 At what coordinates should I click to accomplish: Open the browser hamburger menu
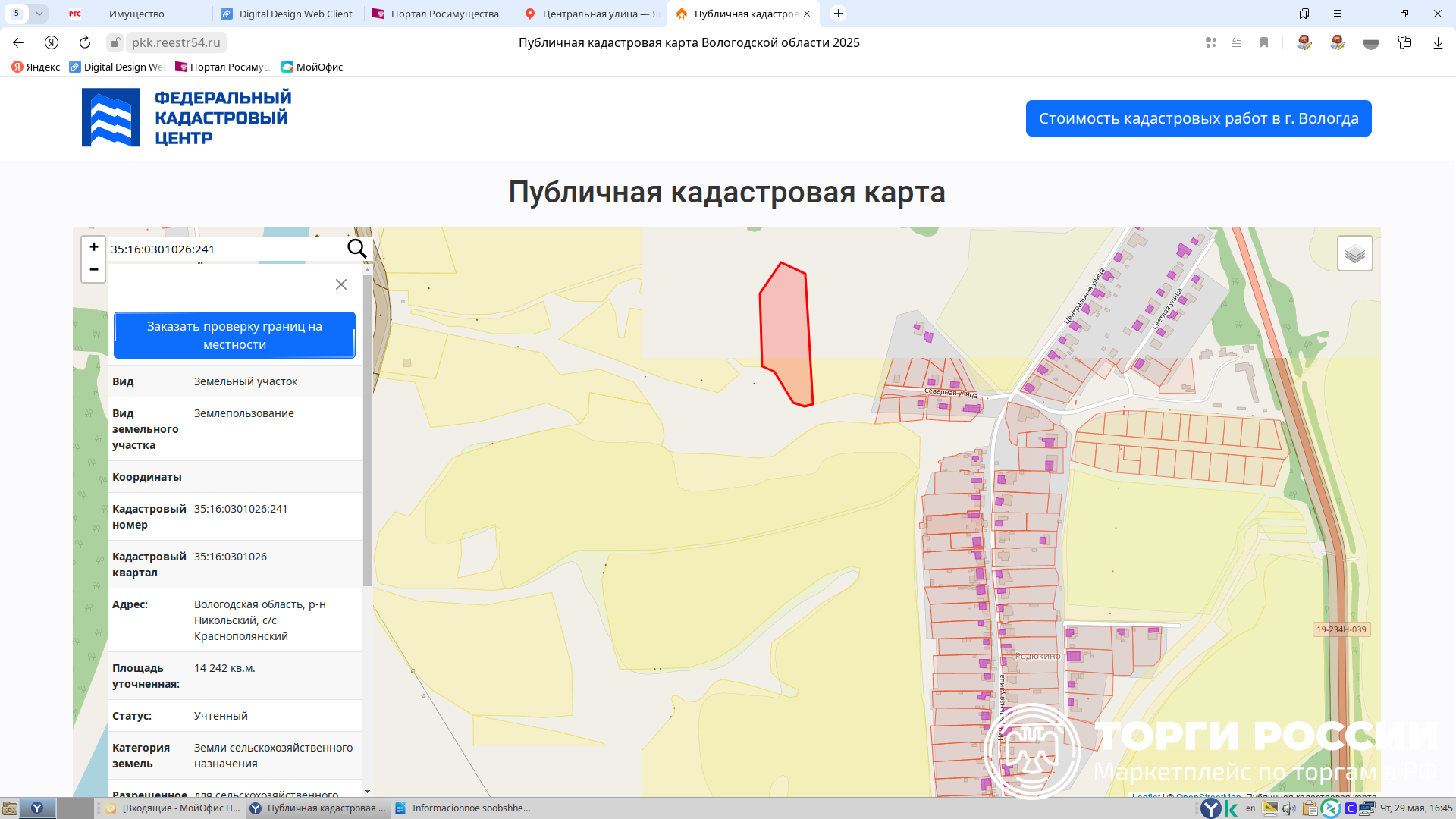[1337, 14]
